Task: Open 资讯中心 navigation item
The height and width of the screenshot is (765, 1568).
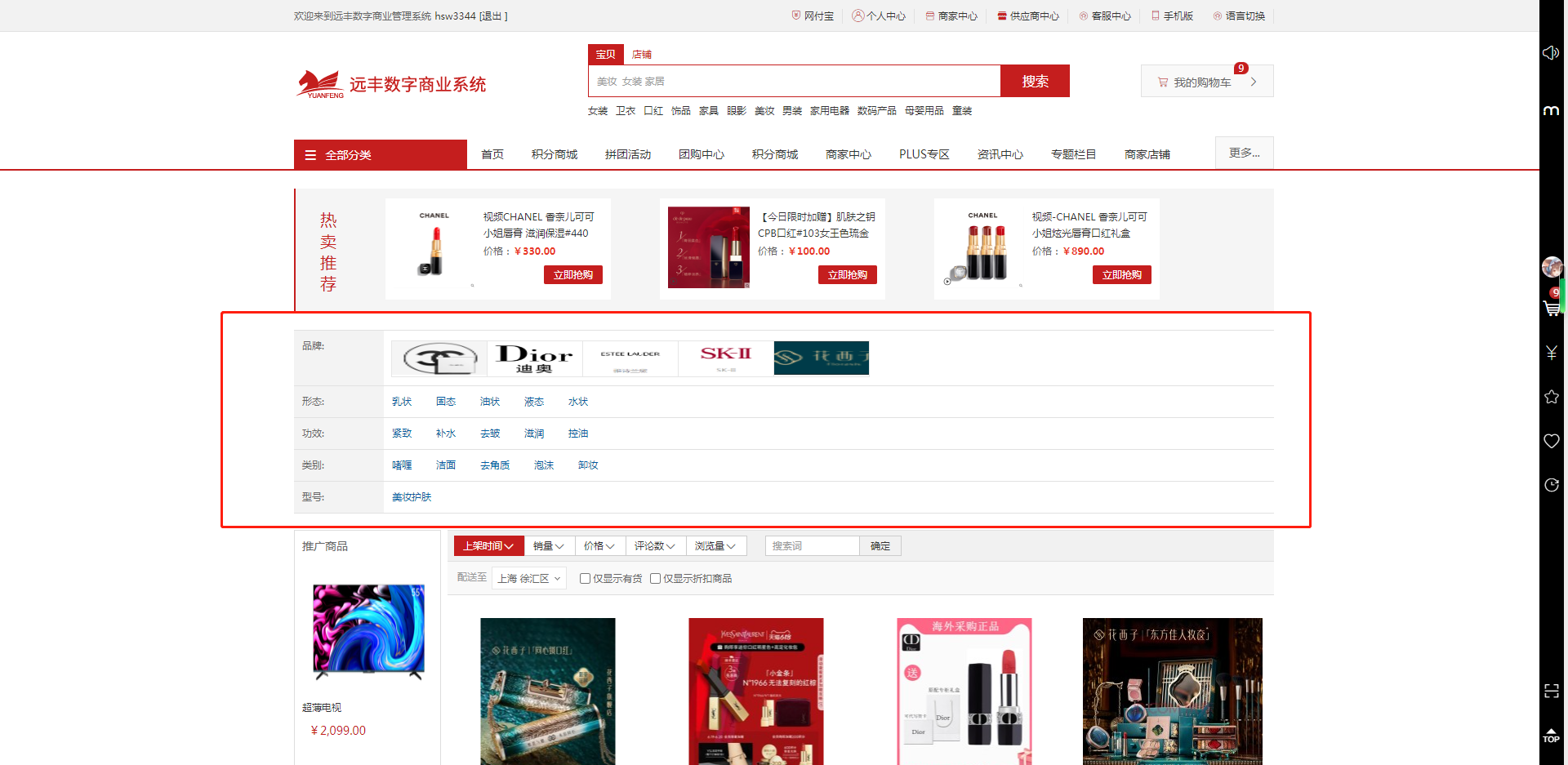Action: click(1000, 154)
